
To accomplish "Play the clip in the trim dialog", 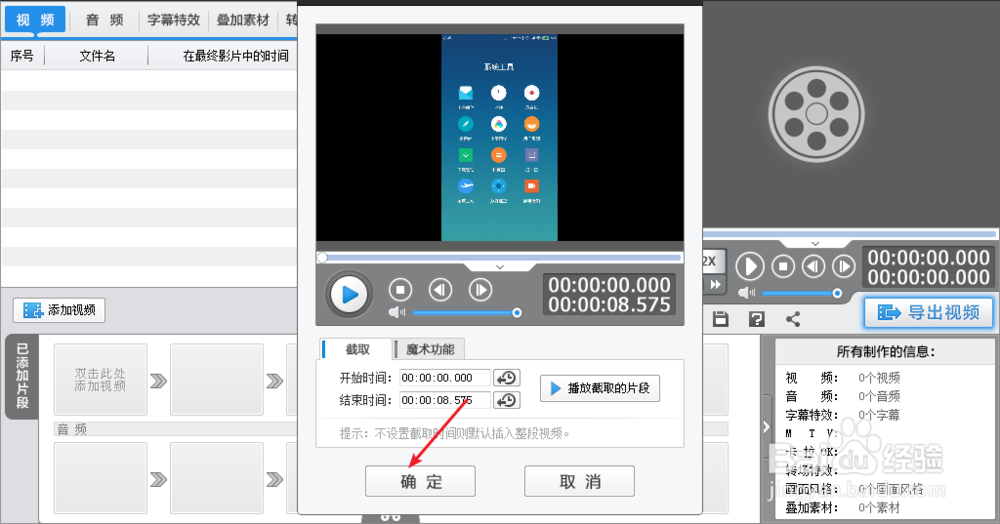I will (349, 295).
